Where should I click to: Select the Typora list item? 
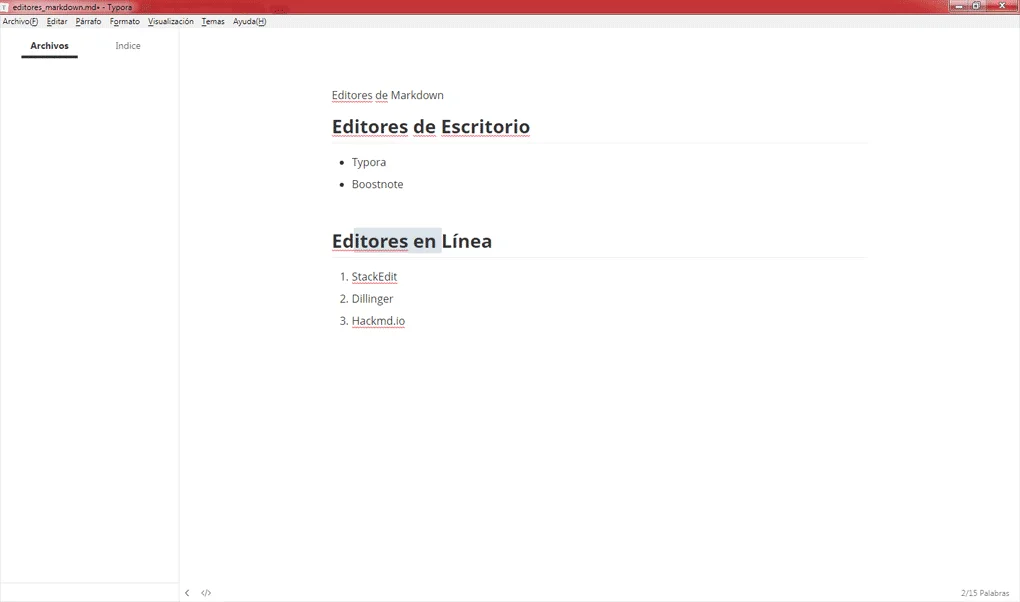[368, 161]
